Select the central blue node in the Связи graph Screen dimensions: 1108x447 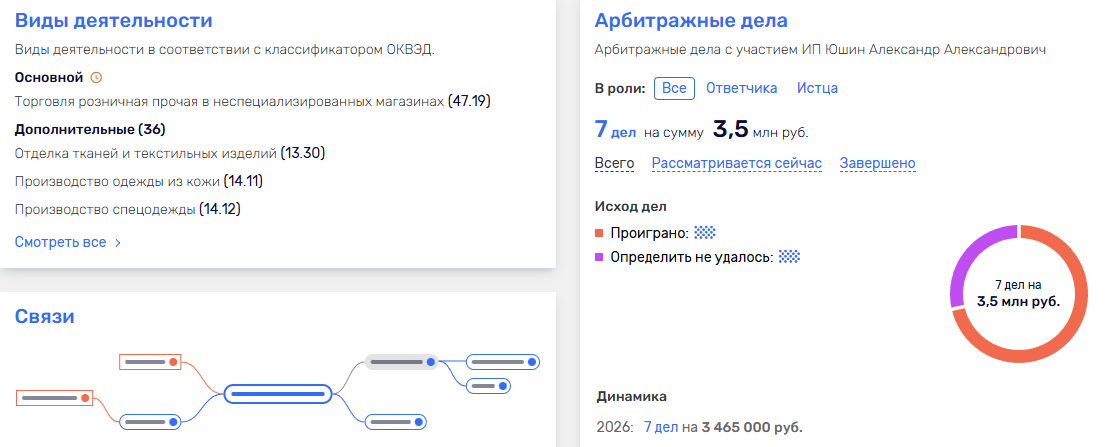click(277, 394)
